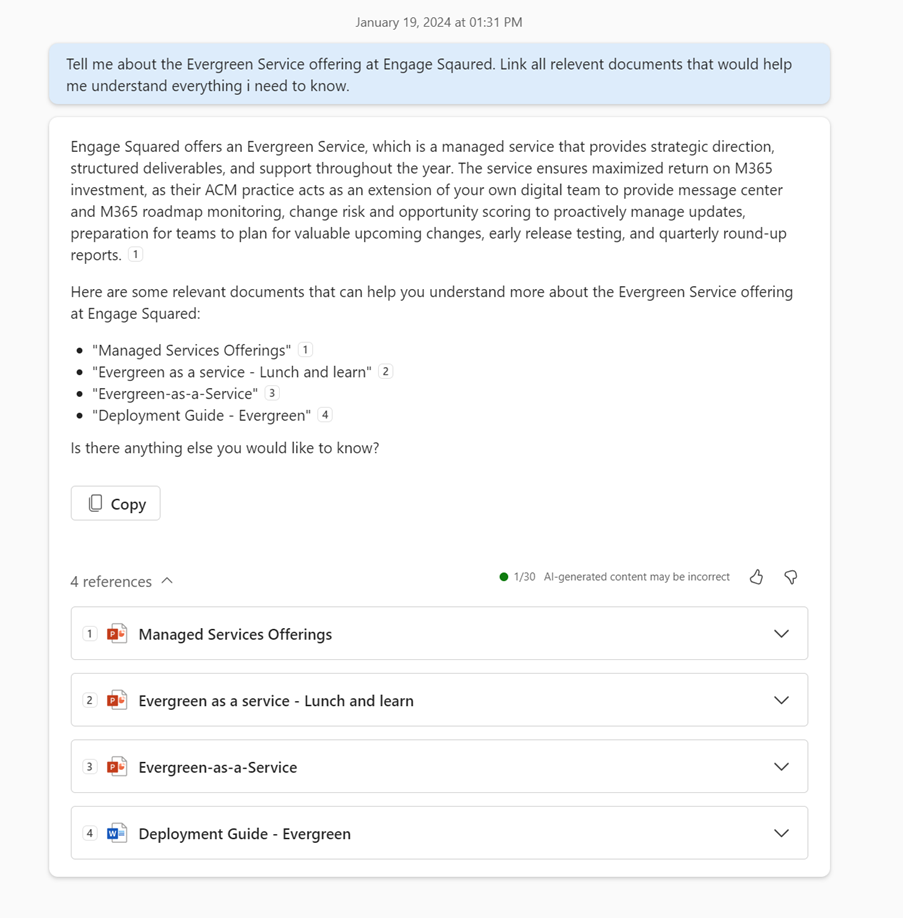Click citation marker 1 after quarterly round-up reports

(x=135, y=255)
